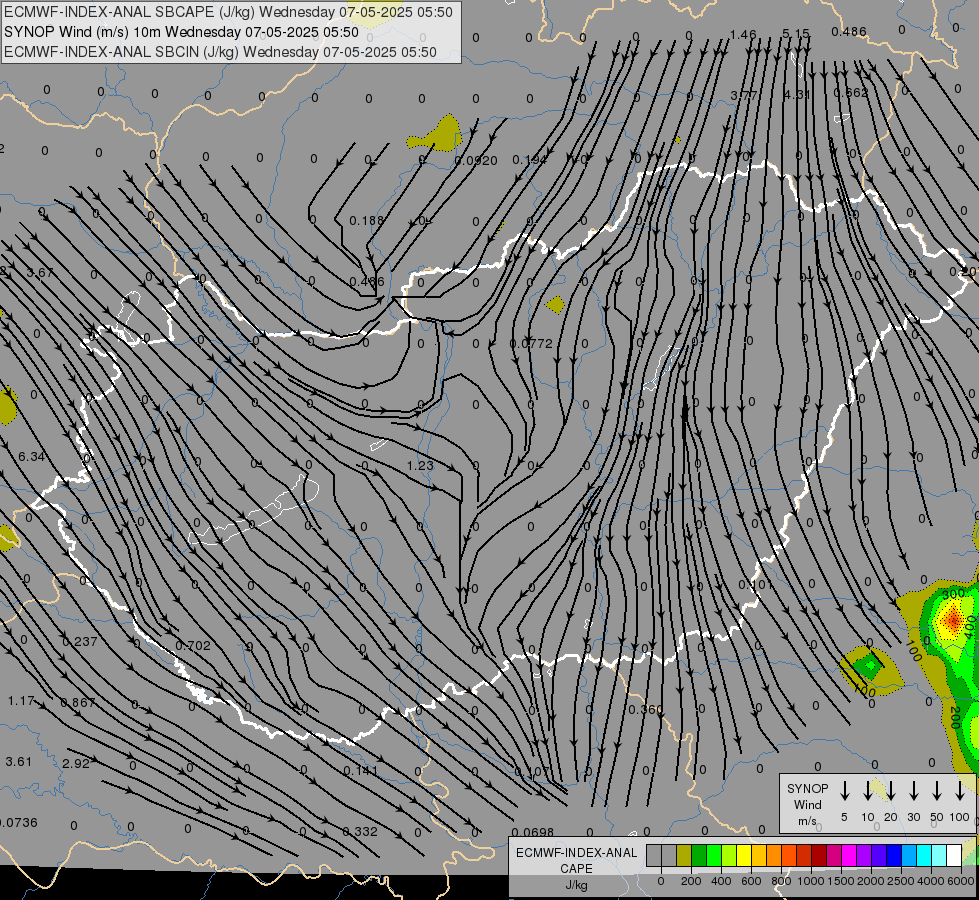Viewport: 979px width, 900px height.
Task: Click the 6000 tick label in CAPE legend
Action: tap(962, 881)
